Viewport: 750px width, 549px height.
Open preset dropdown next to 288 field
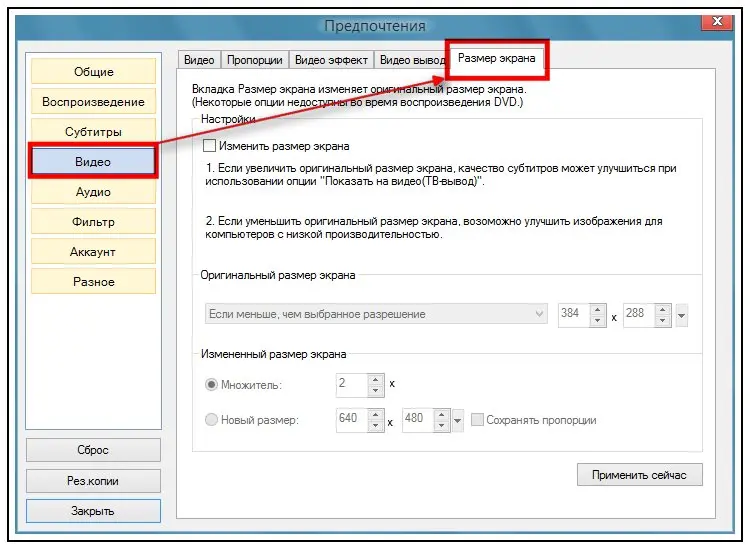click(x=682, y=315)
